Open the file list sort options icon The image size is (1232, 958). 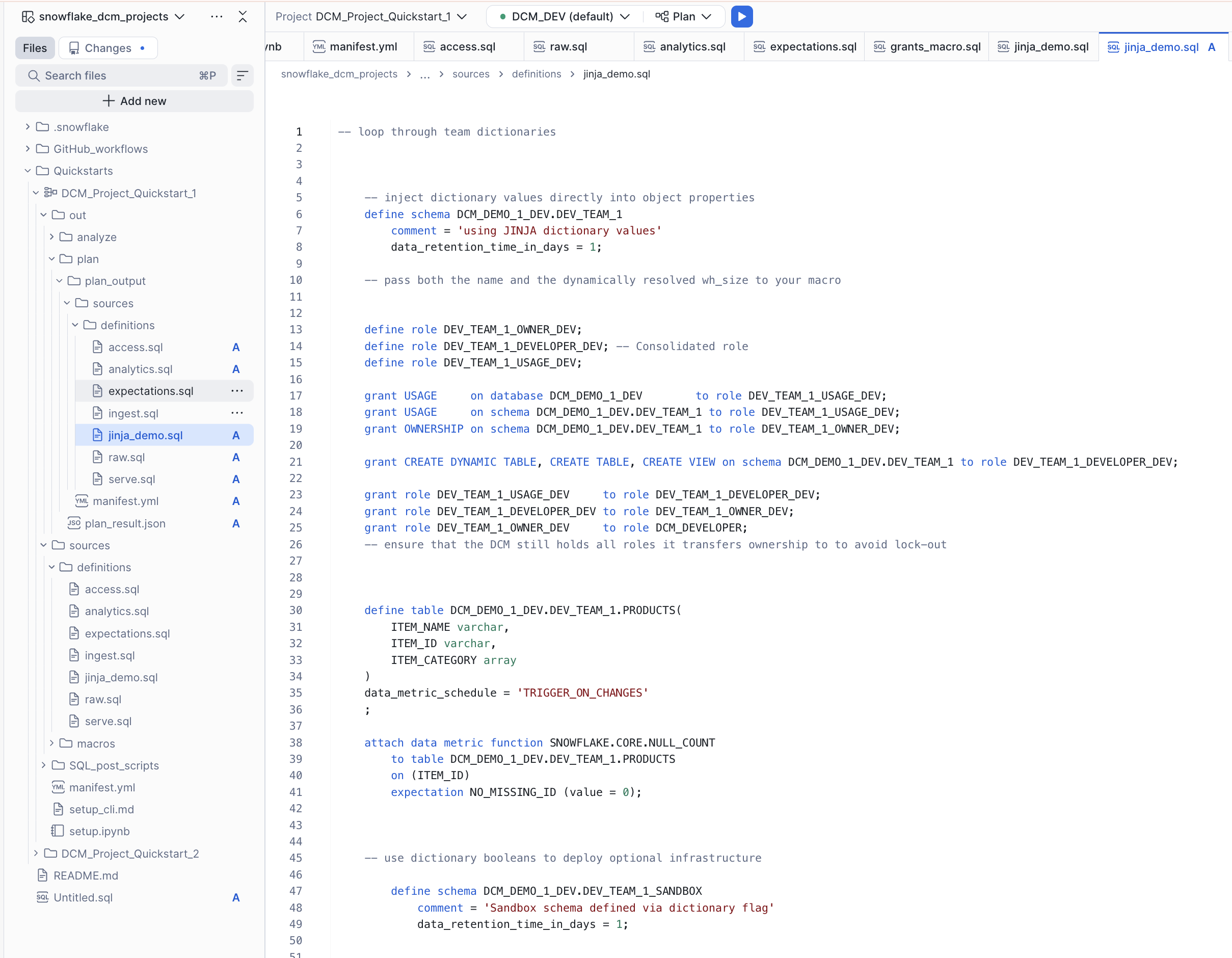point(242,75)
